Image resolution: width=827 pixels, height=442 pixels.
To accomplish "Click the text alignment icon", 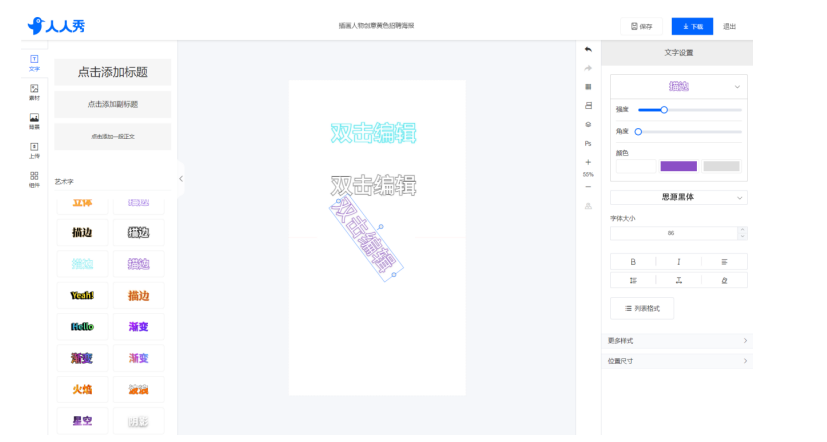I will click(x=724, y=262).
